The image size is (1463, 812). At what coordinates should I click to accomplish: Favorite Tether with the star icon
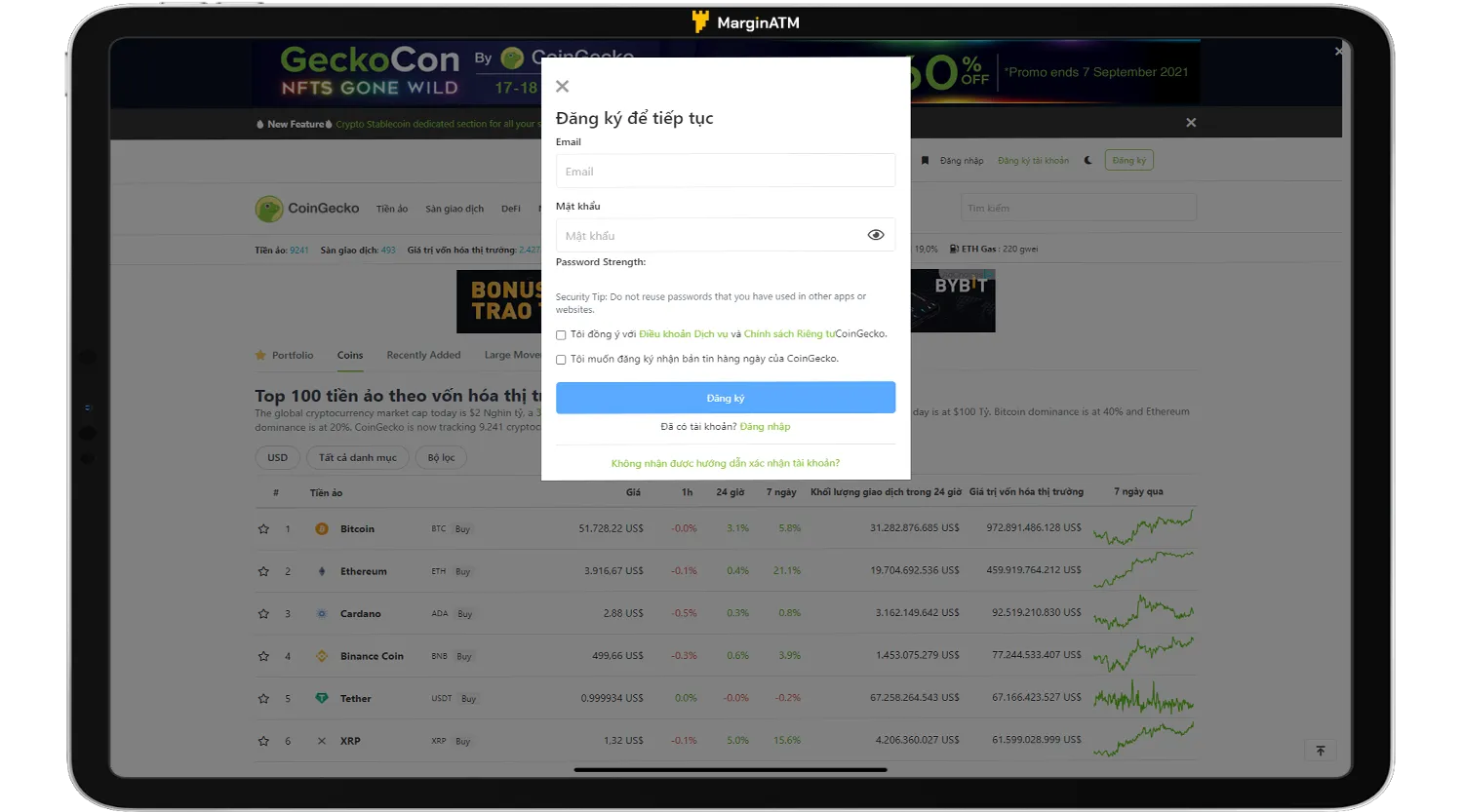tap(263, 699)
